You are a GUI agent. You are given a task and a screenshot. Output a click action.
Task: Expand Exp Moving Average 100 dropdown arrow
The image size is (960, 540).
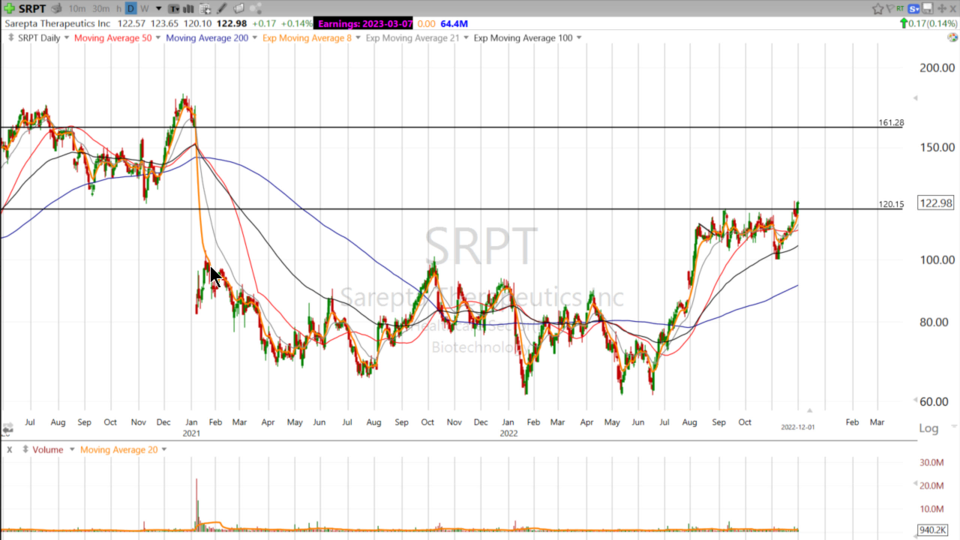579,38
